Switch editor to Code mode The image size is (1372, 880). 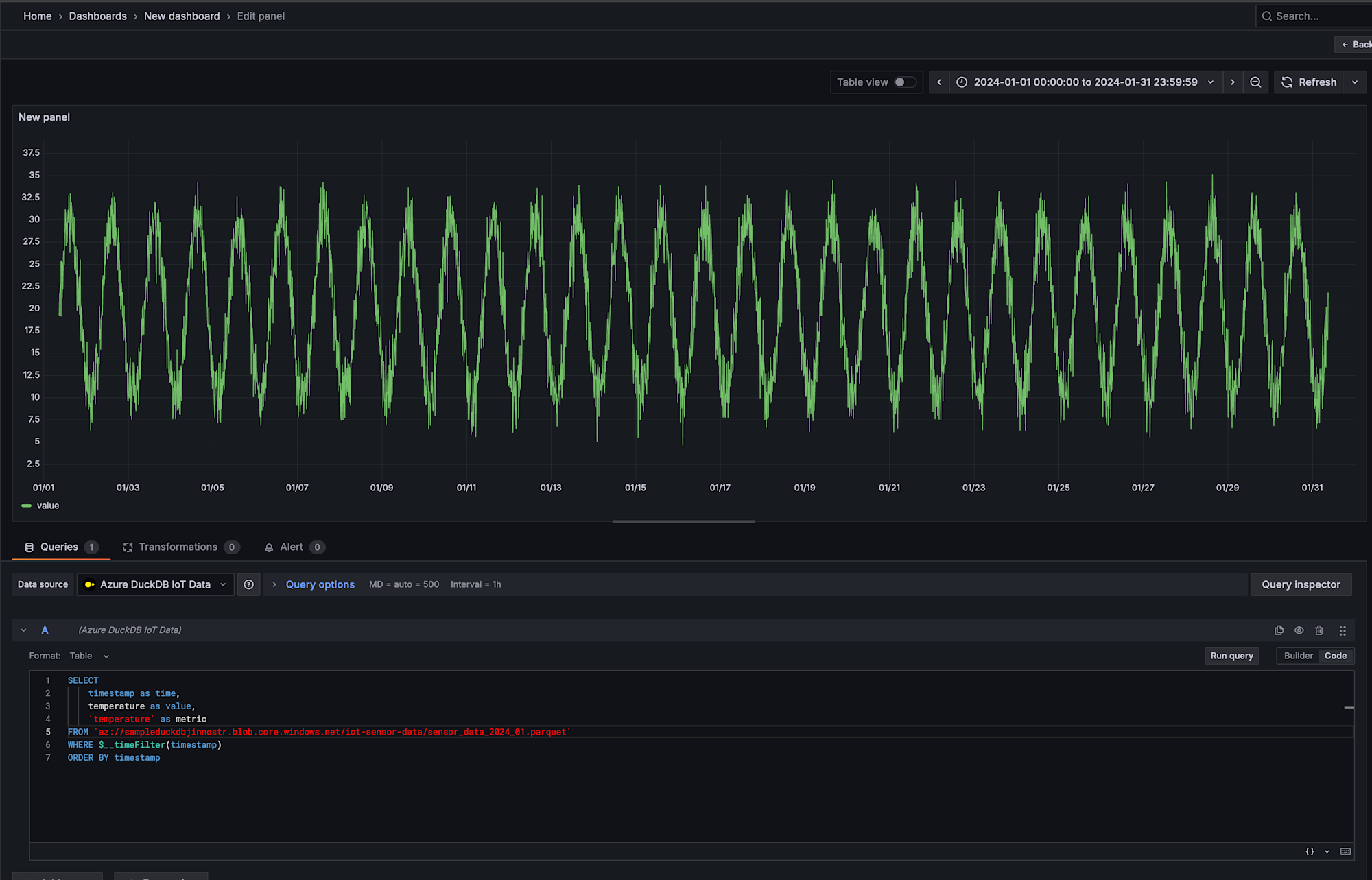pyautogui.click(x=1335, y=656)
